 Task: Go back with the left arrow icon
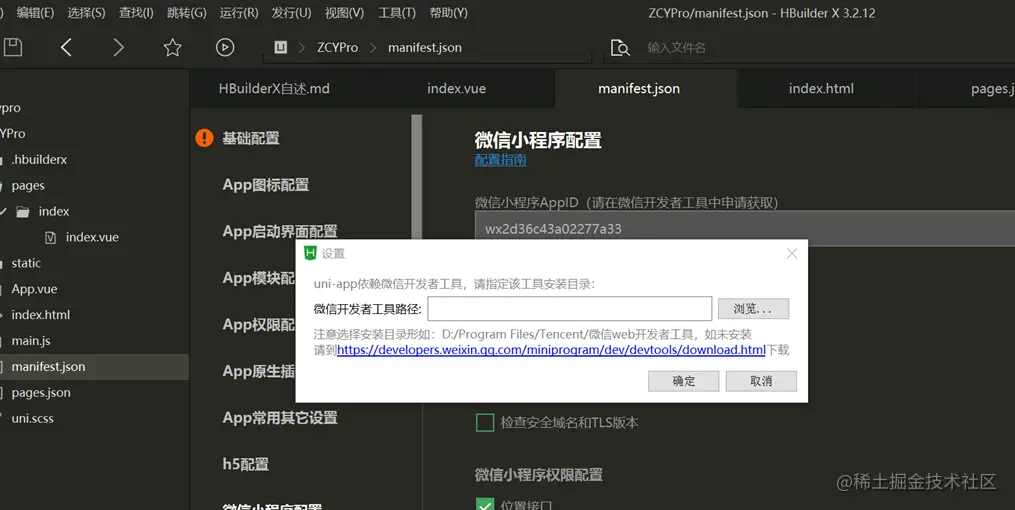(66, 47)
